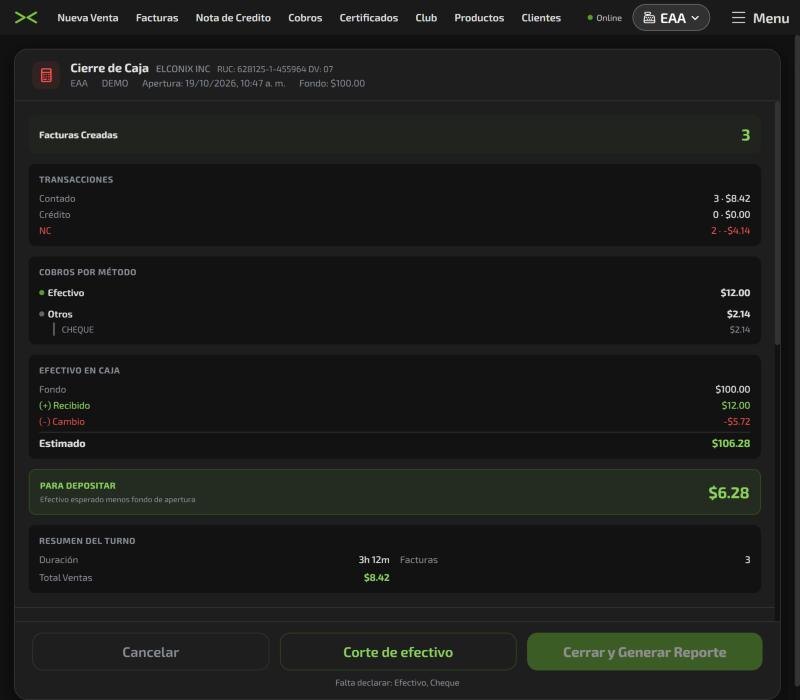
Task: Open Nueva Venta in the top navigation
Action: point(88,18)
